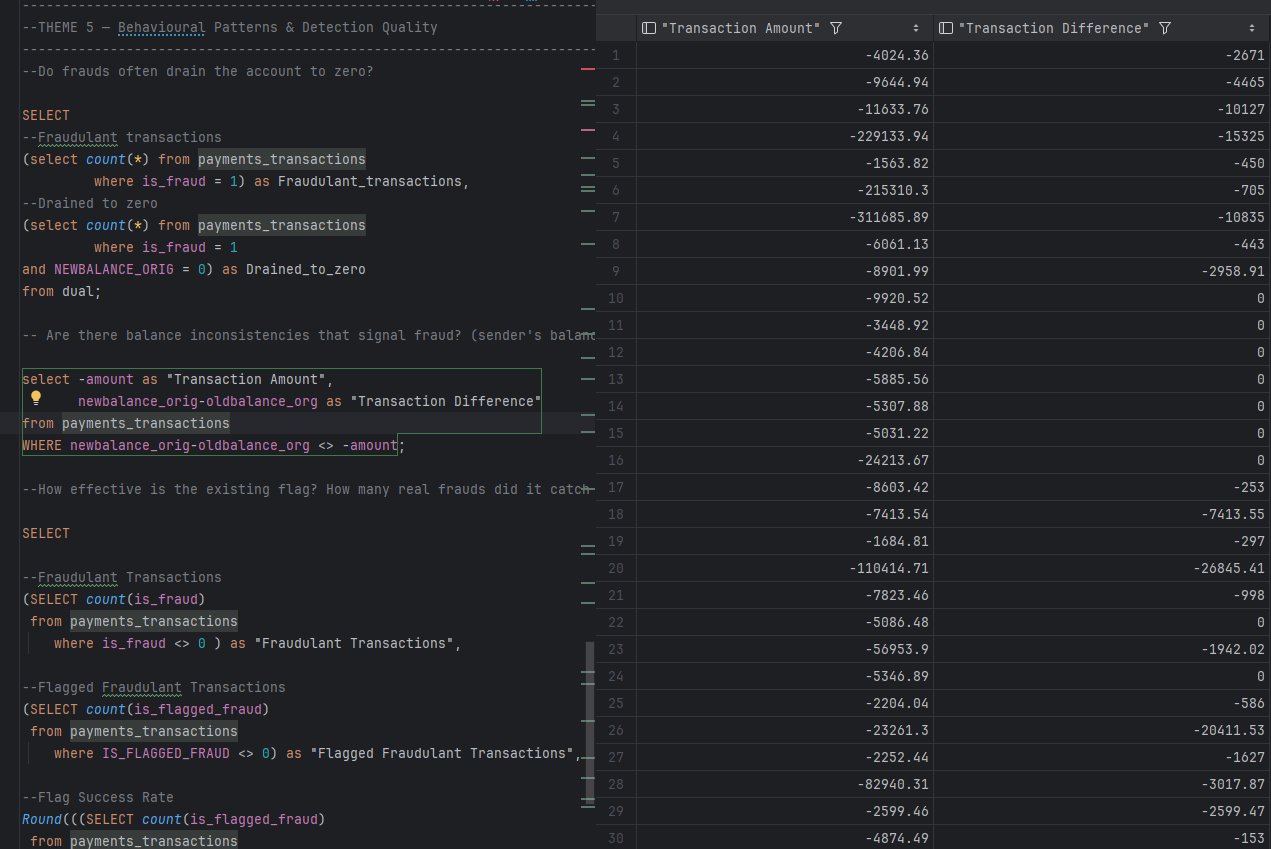Toggle sort arrows on "Transaction Difference" column
The image size is (1271, 849).
[x=1252, y=28]
